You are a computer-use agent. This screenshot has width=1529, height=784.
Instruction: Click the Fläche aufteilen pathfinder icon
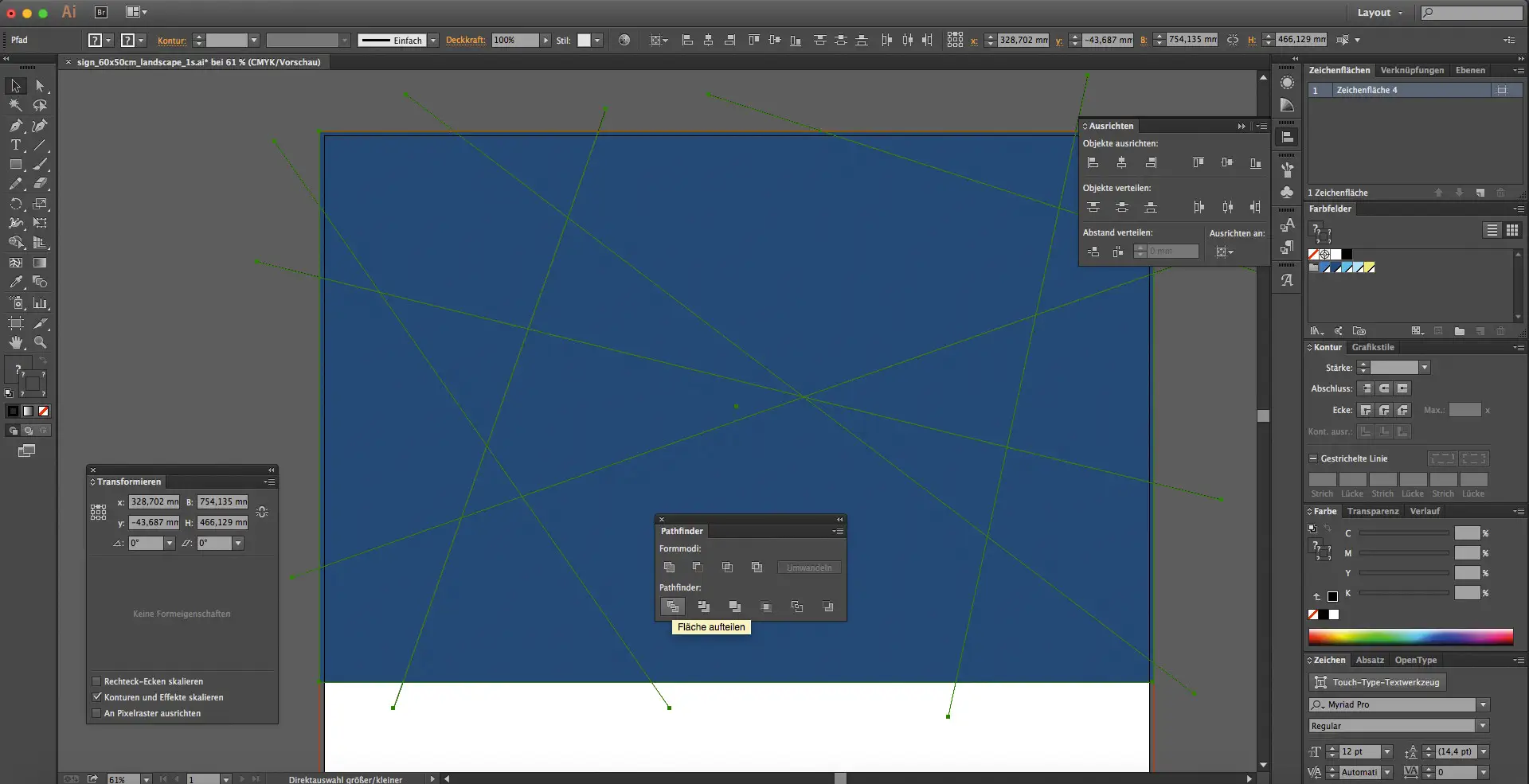pos(673,607)
